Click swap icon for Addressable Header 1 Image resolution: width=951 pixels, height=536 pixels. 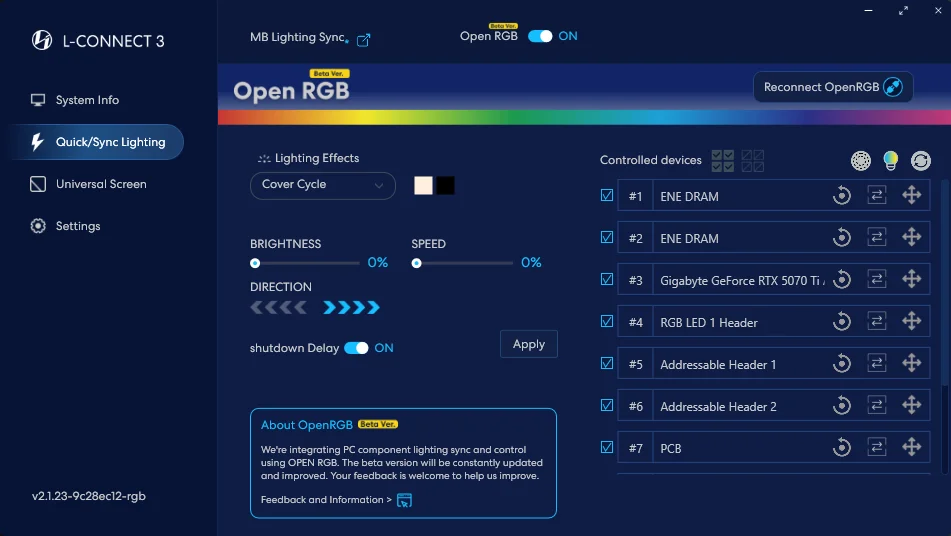876,363
